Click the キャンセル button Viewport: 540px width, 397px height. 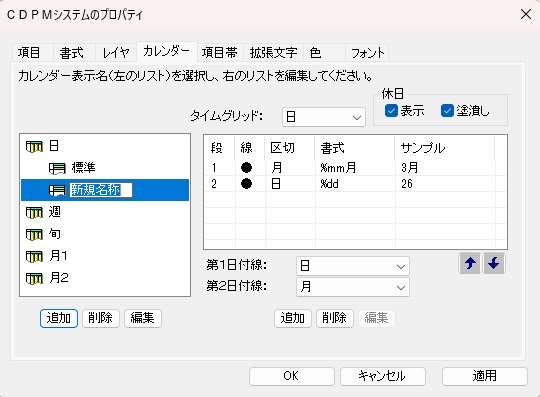click(x=383, y=376)
